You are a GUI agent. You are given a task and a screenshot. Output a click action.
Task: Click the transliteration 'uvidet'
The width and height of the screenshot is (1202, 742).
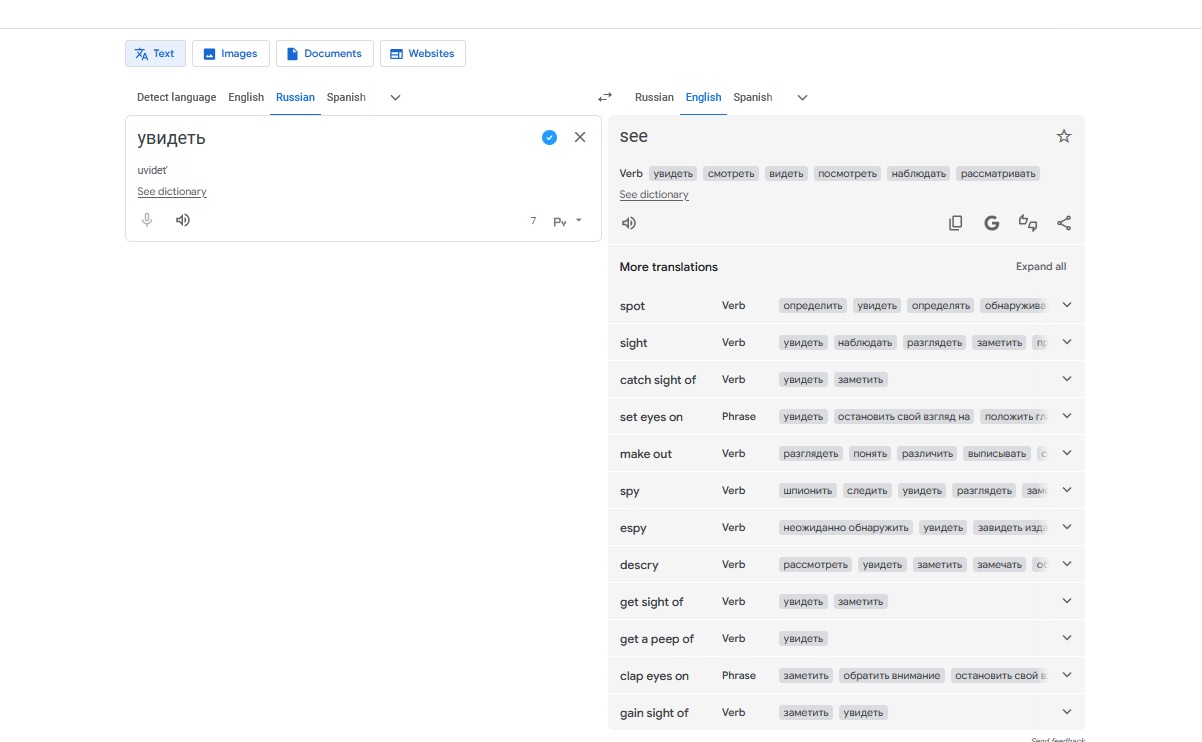click(153, 170)
